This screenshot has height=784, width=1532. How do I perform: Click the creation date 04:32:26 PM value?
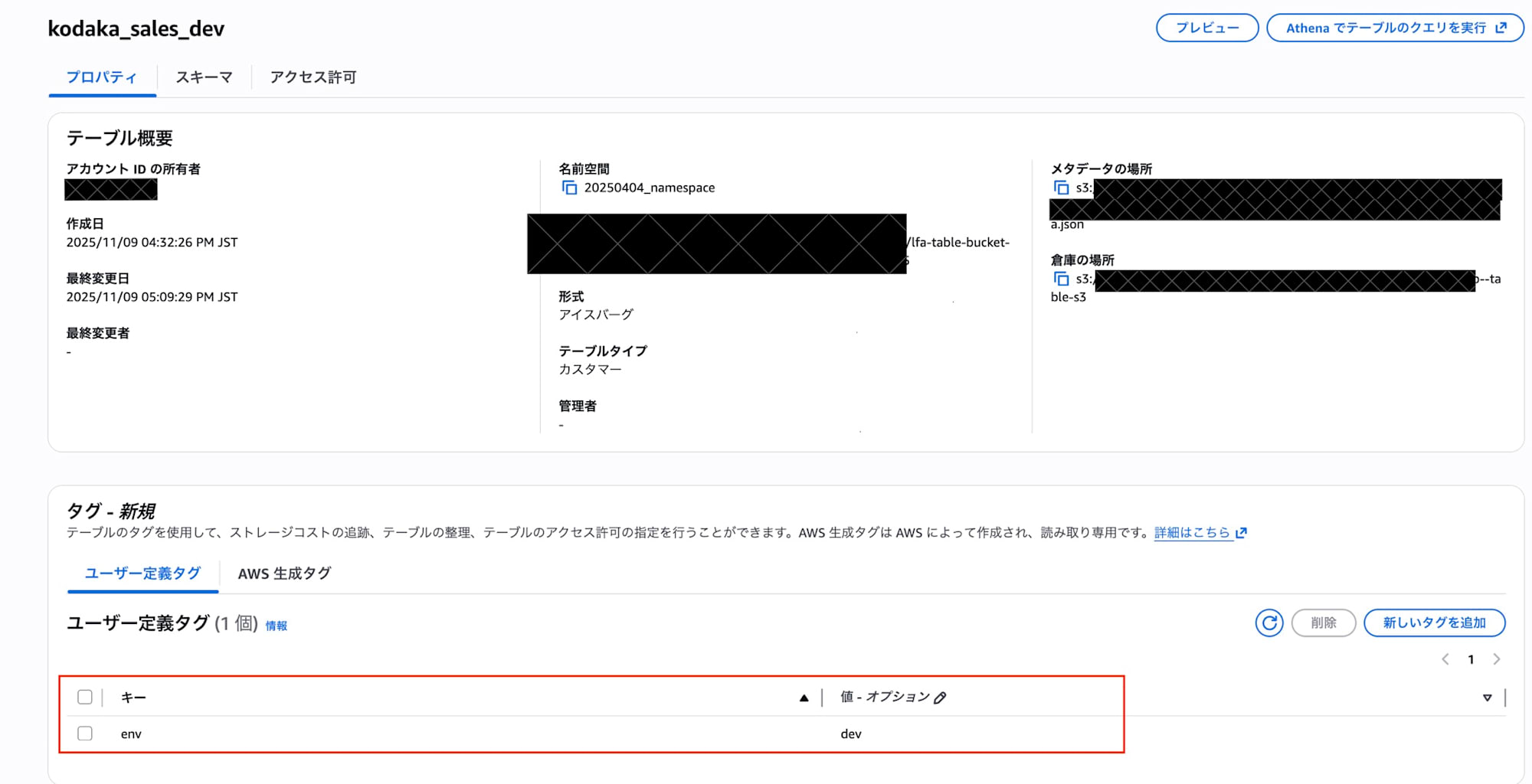(x=152, y=242)
